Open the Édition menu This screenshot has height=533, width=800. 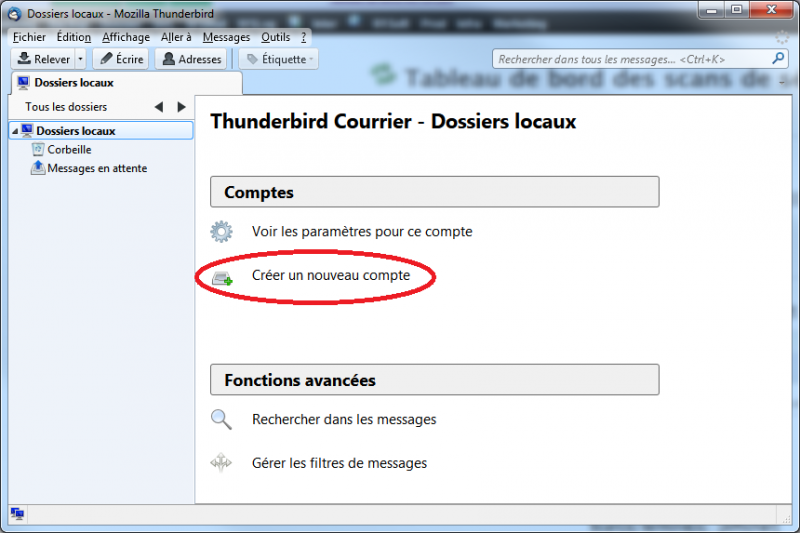[73, 37]
